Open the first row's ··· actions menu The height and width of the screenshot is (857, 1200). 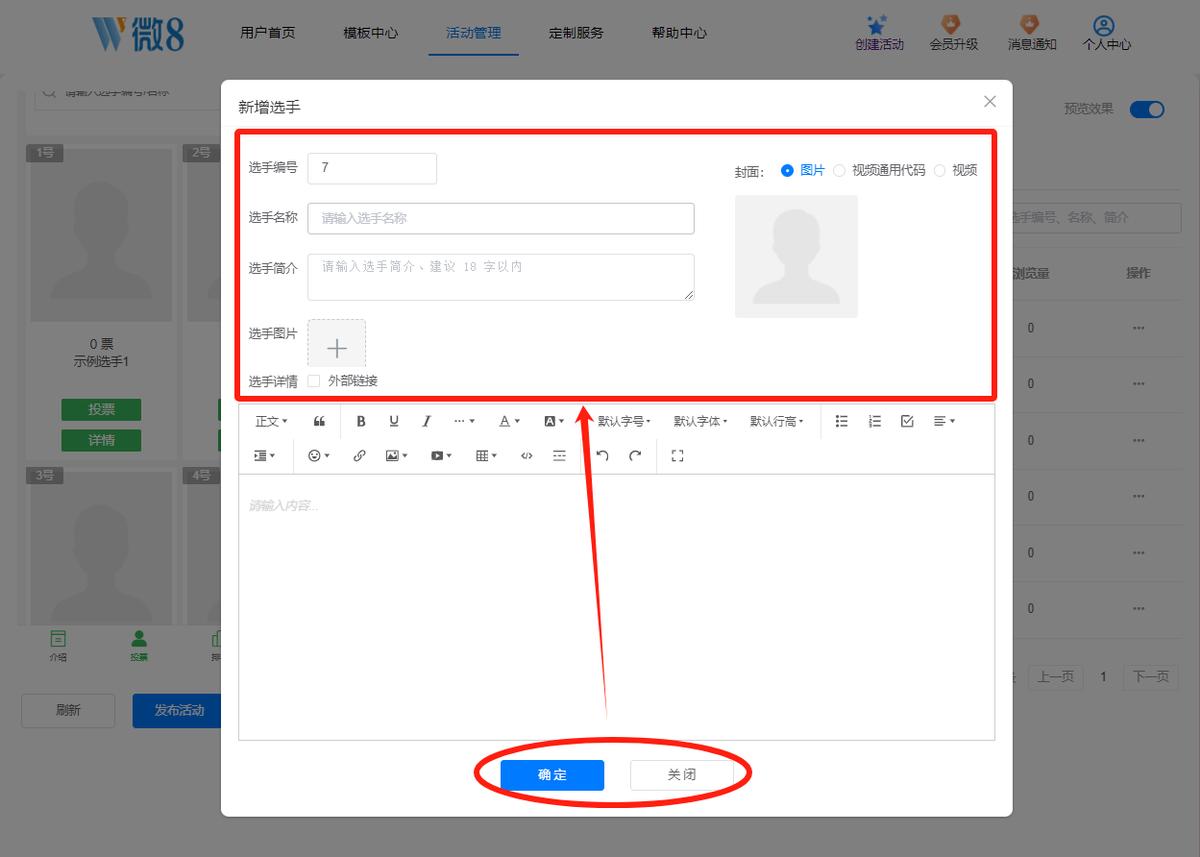pyautogui.click(x=1138, y=328)
